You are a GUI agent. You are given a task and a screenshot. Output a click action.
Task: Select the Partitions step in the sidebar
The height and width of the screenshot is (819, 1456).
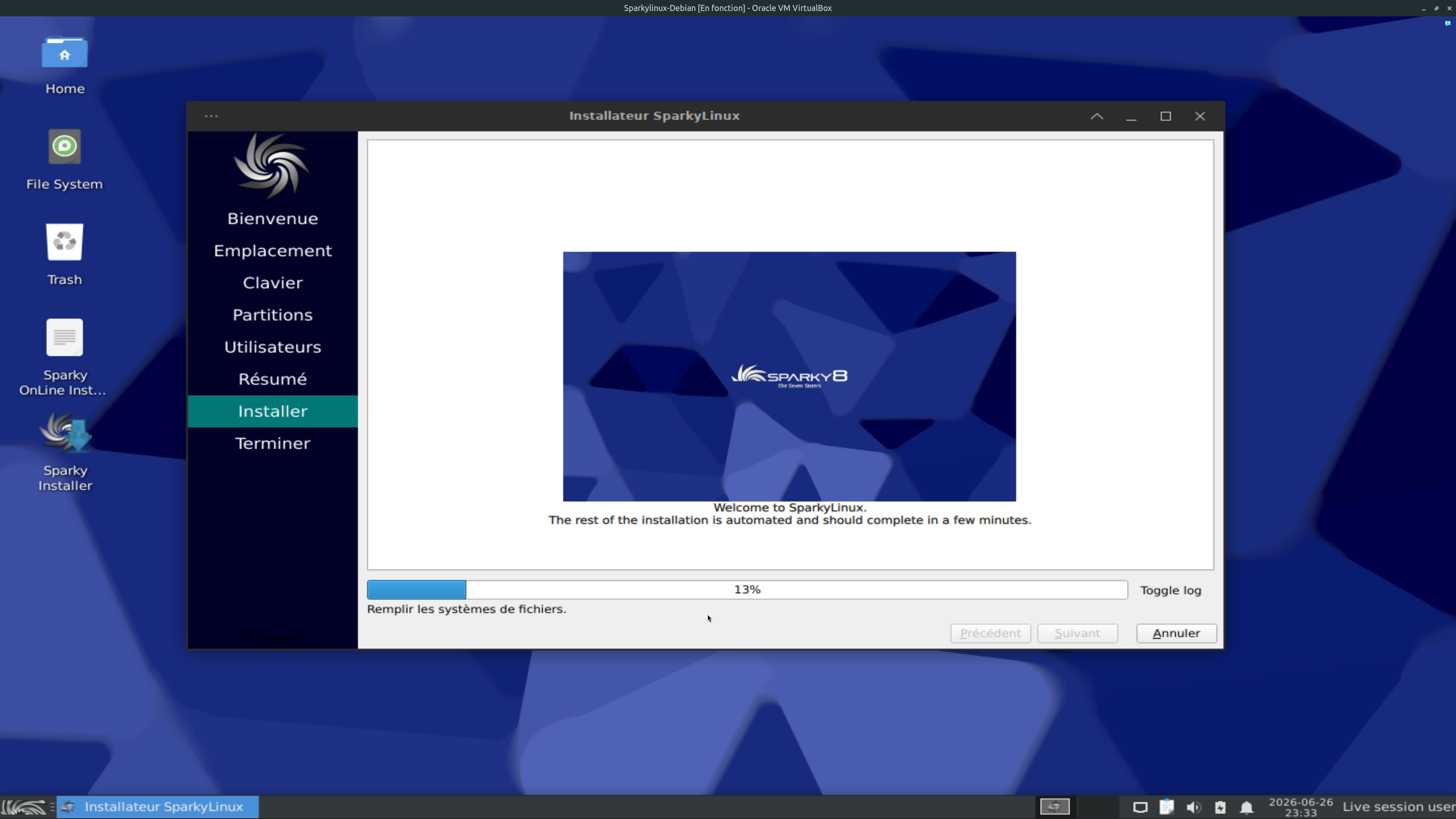(273, 315)
